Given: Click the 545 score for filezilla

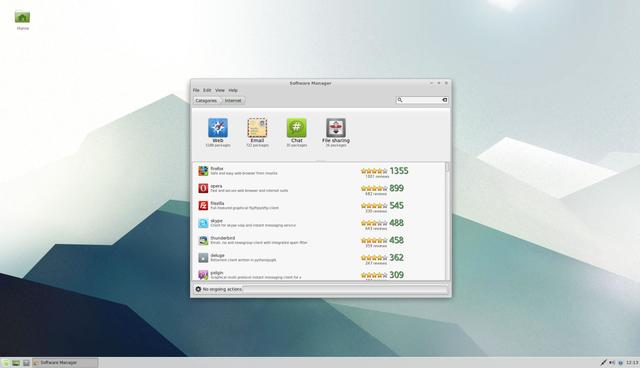Looking at the screenshot, I should (x=396, y=206).
